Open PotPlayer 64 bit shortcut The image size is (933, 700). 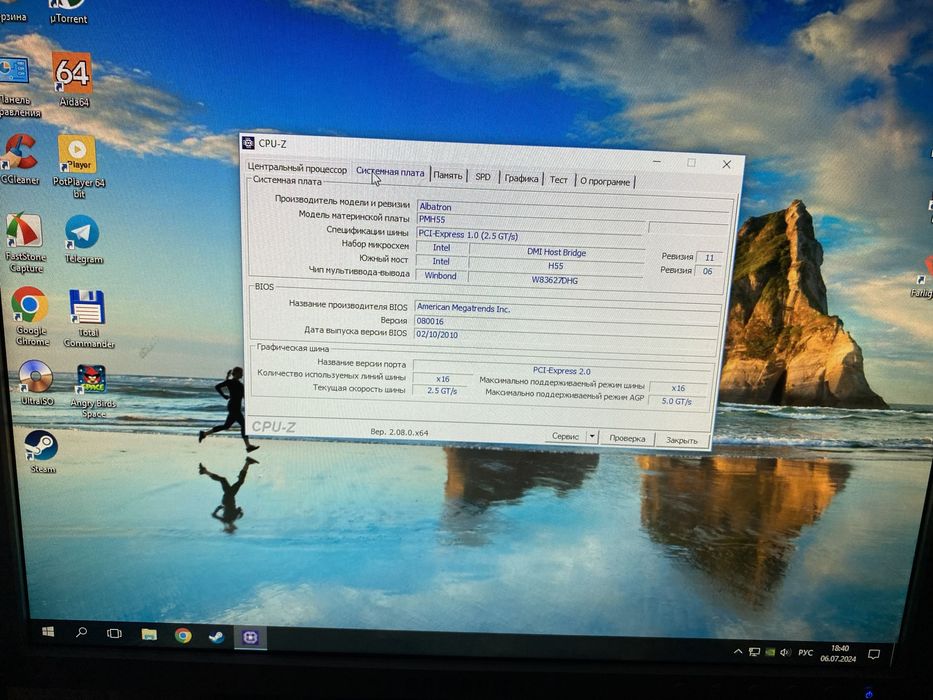coord(78,165)
